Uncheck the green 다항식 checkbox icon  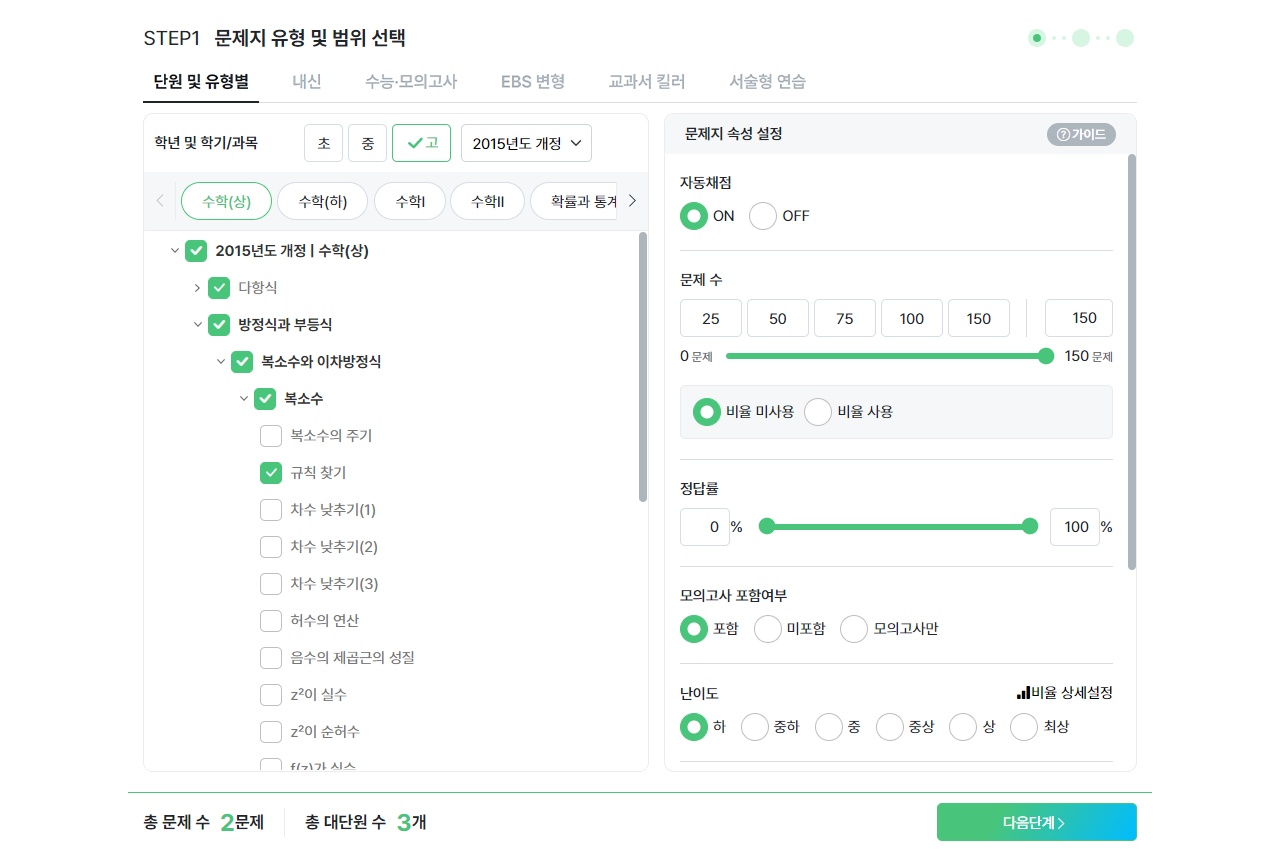(219, 288)
